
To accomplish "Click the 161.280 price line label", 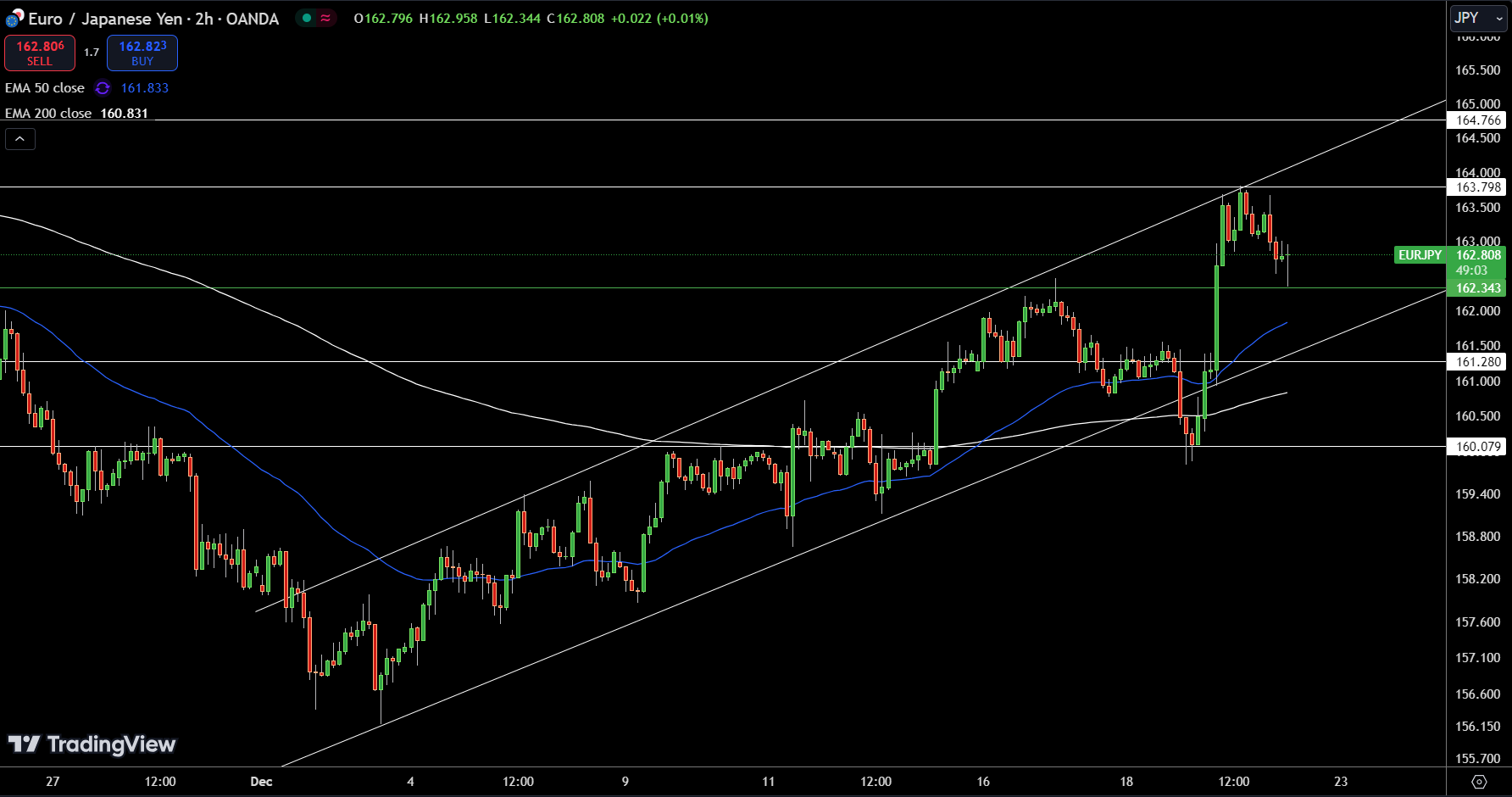I will [x=1478, y=362].
